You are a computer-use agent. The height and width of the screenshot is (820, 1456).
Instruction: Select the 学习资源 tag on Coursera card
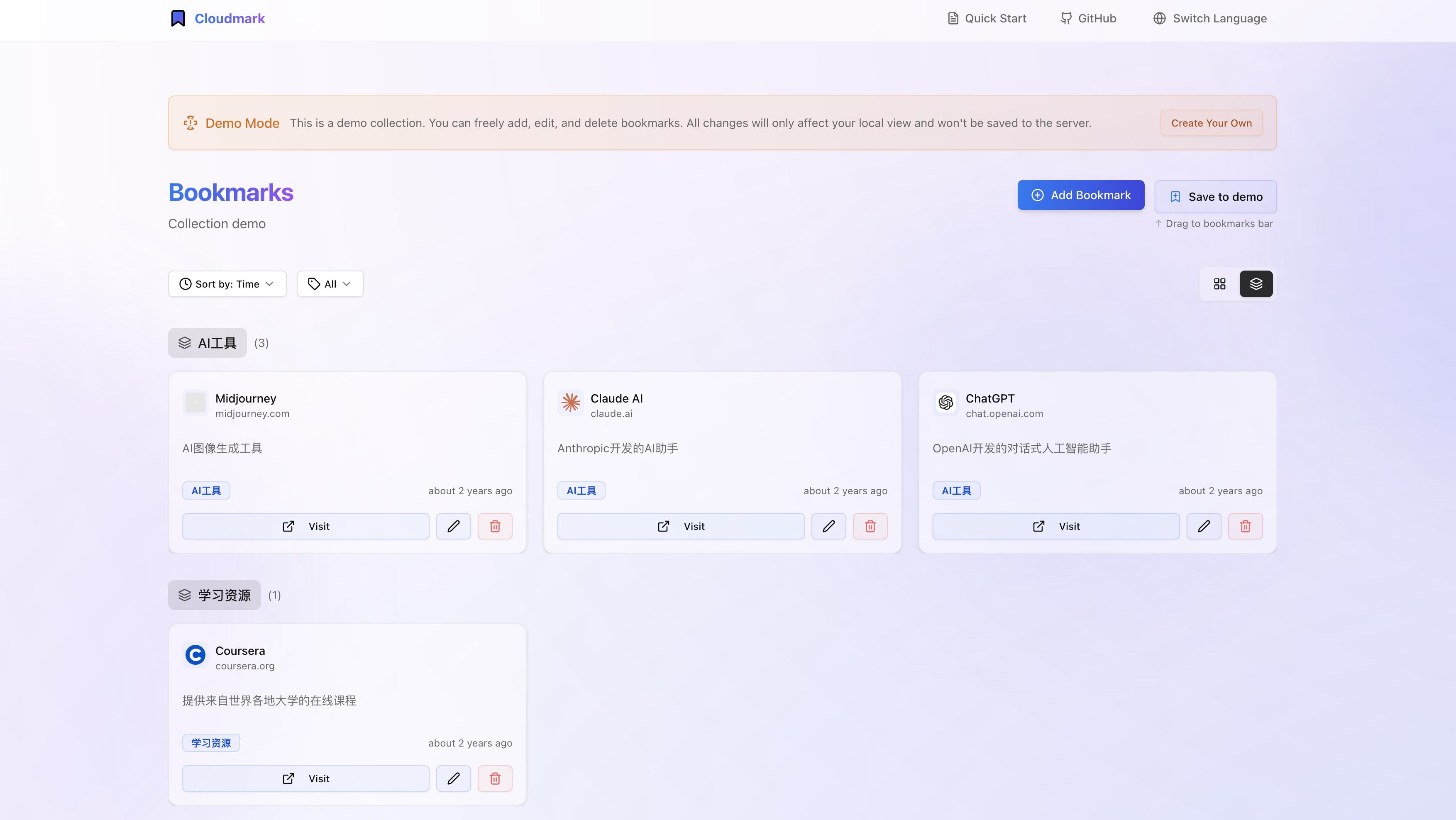(x=211, y=743)
